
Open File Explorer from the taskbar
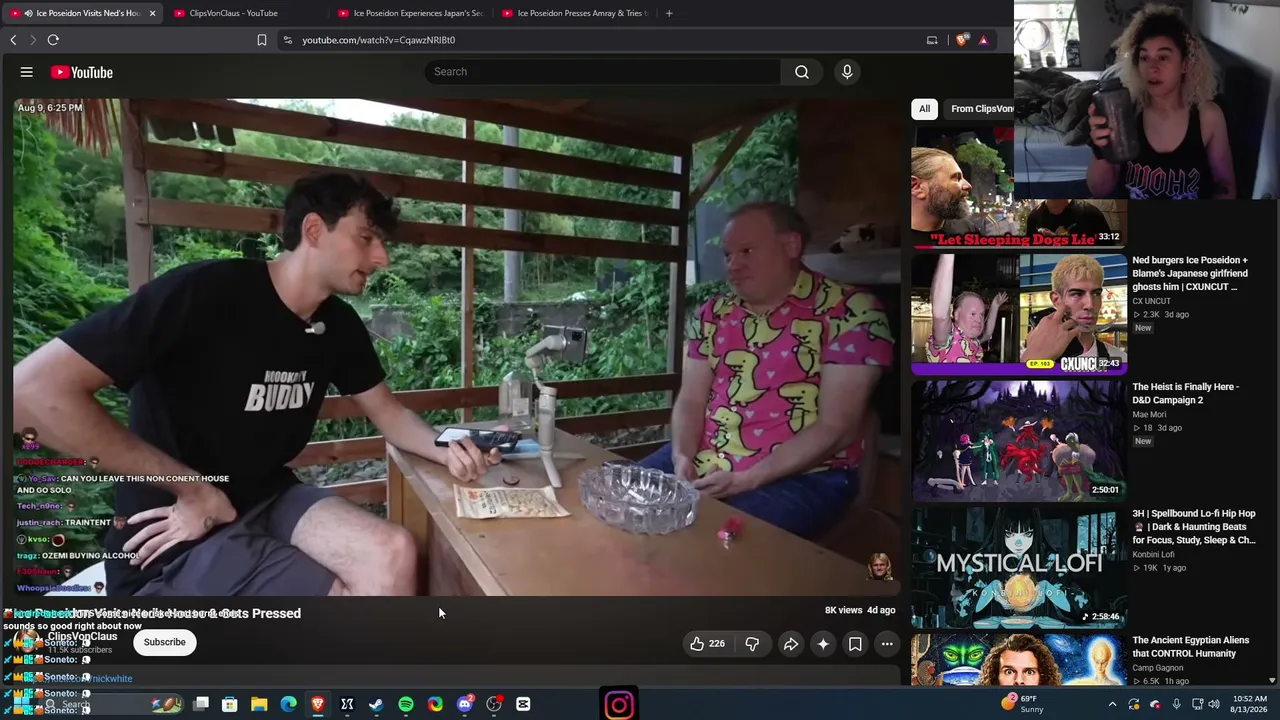click(259, 705)
